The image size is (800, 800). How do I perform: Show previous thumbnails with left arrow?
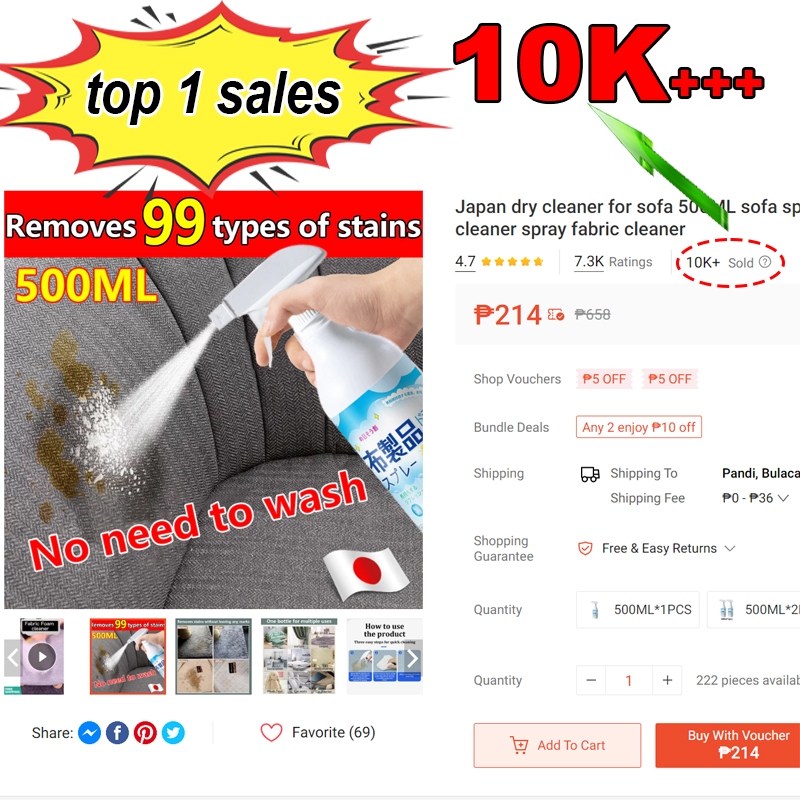click(13, 658)
